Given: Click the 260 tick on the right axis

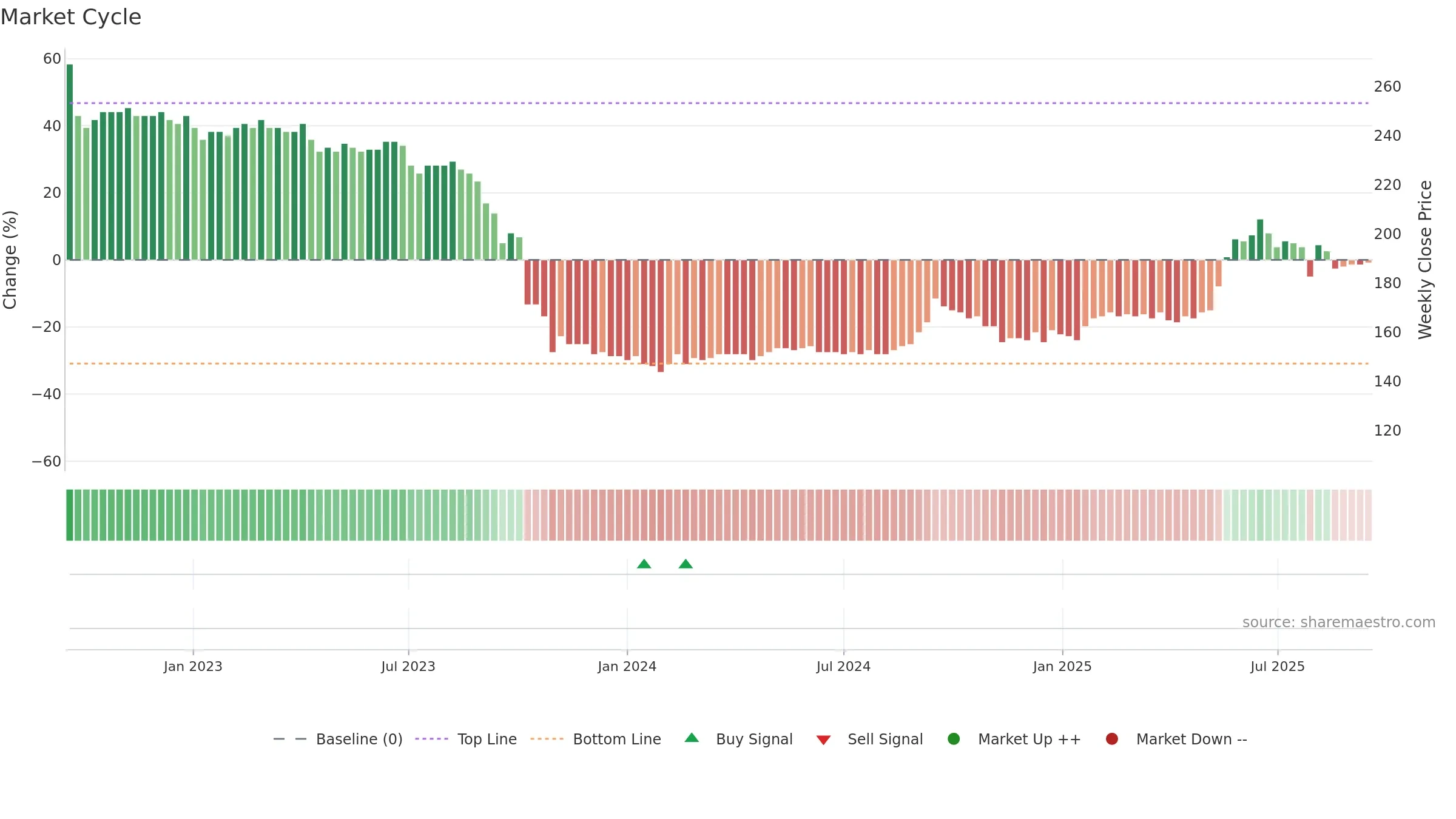Looking at the screenshot, I should point(1387,87).
